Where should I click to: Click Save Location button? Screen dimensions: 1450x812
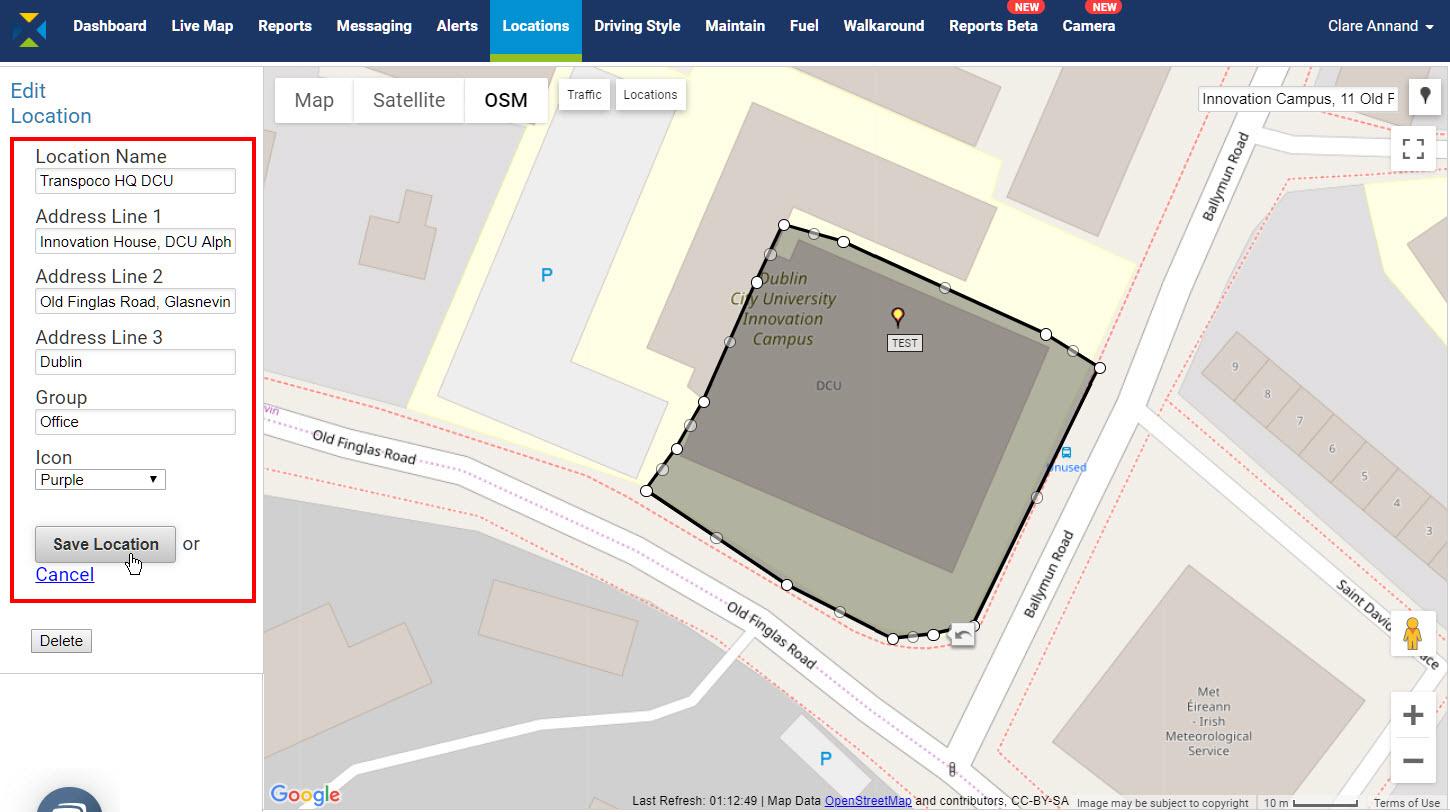[x=105, y=544]
